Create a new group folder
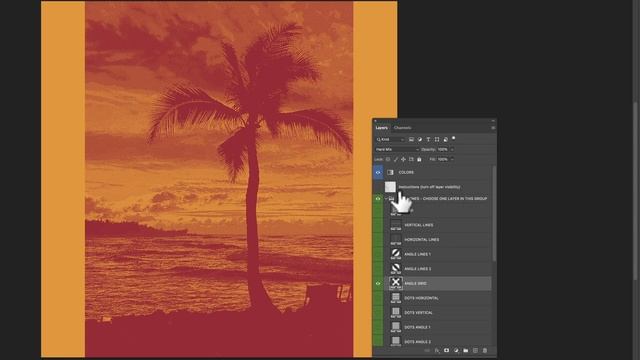Viewport: 640px width, 360px height. (x=466, y=351)
